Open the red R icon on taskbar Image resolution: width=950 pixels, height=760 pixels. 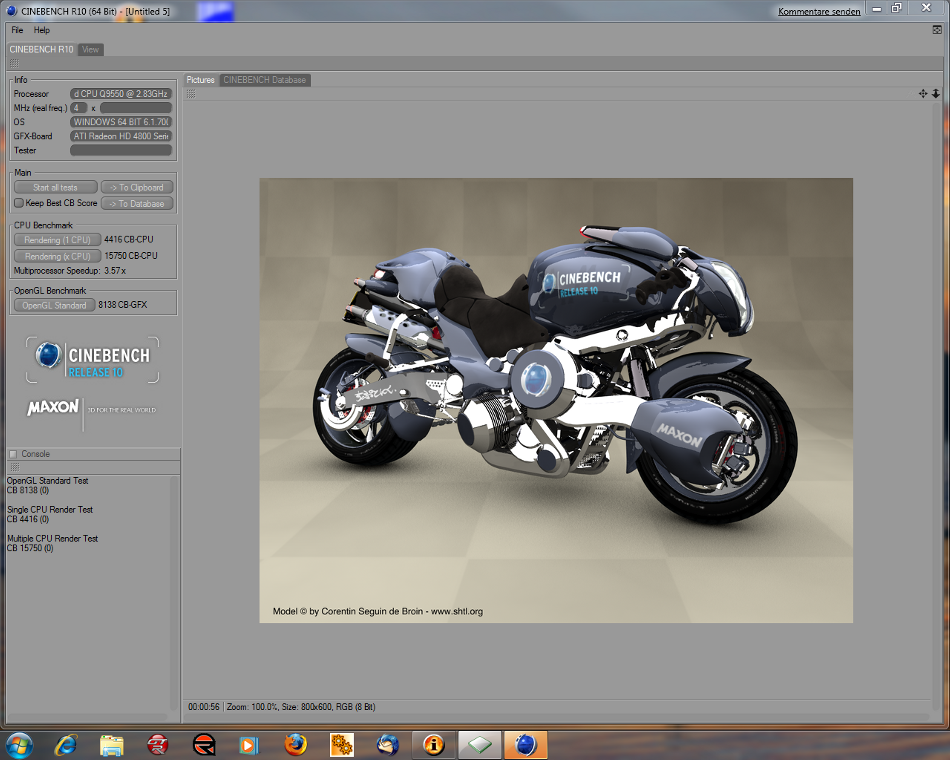[x=204, y=745]
